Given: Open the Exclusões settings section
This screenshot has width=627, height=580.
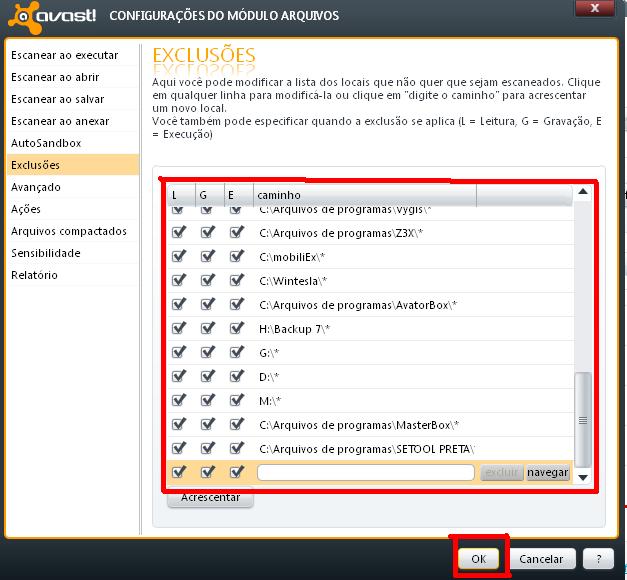Looking at the screenshot, I should click(36, 165).
